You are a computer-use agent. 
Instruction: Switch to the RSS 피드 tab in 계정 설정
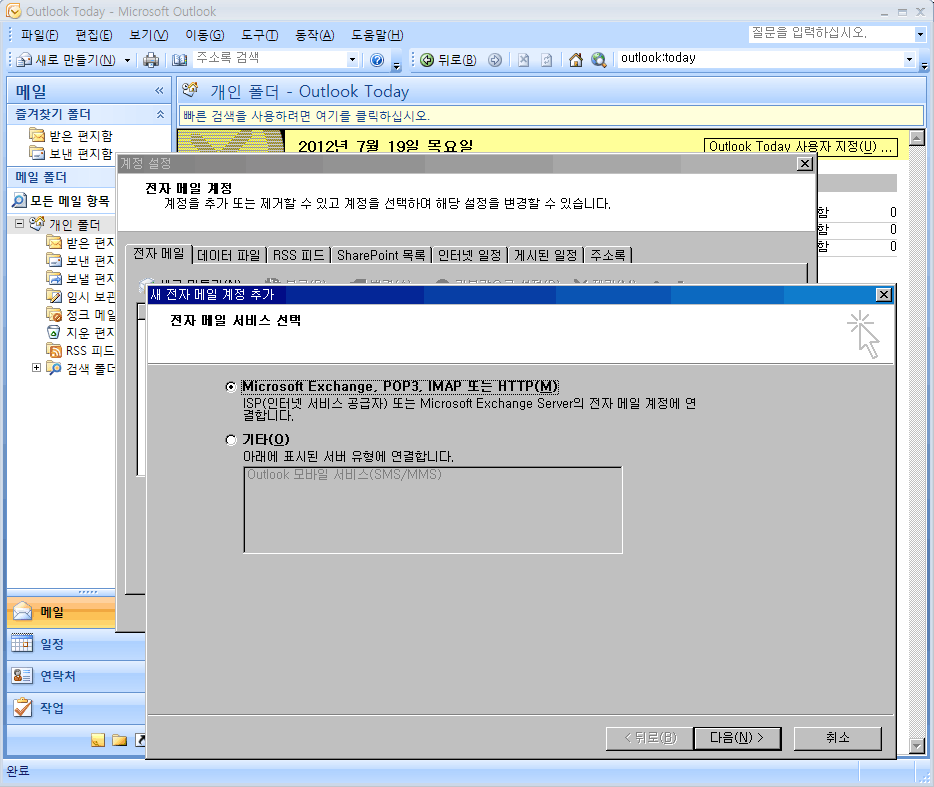[298, 256]
